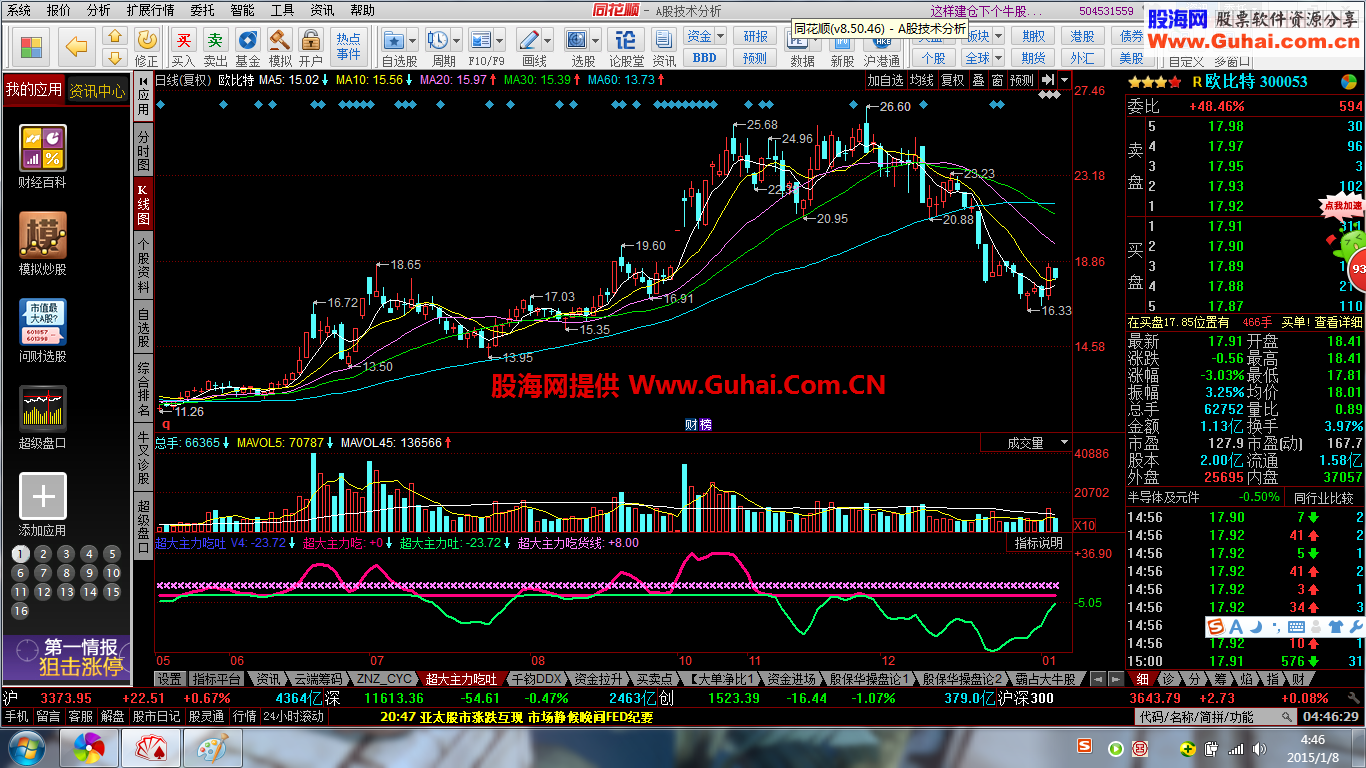Viewport: 1366px width, 768px height.
Task: Open the 论股堂 forum icon
Action: (x=626, y=47)
